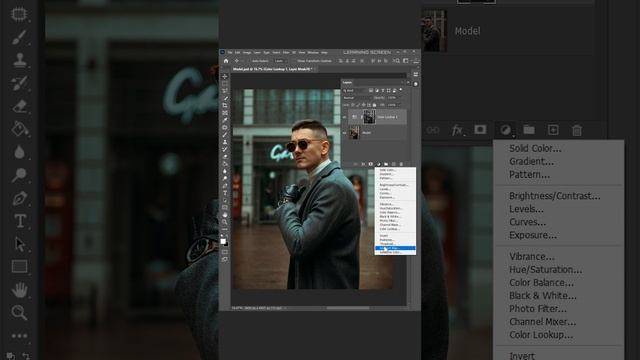The height and width of the screenshot is (360, 640).
Task: Click the enlarged adjustment layer icon in the background panel
Action: point(505,130)
